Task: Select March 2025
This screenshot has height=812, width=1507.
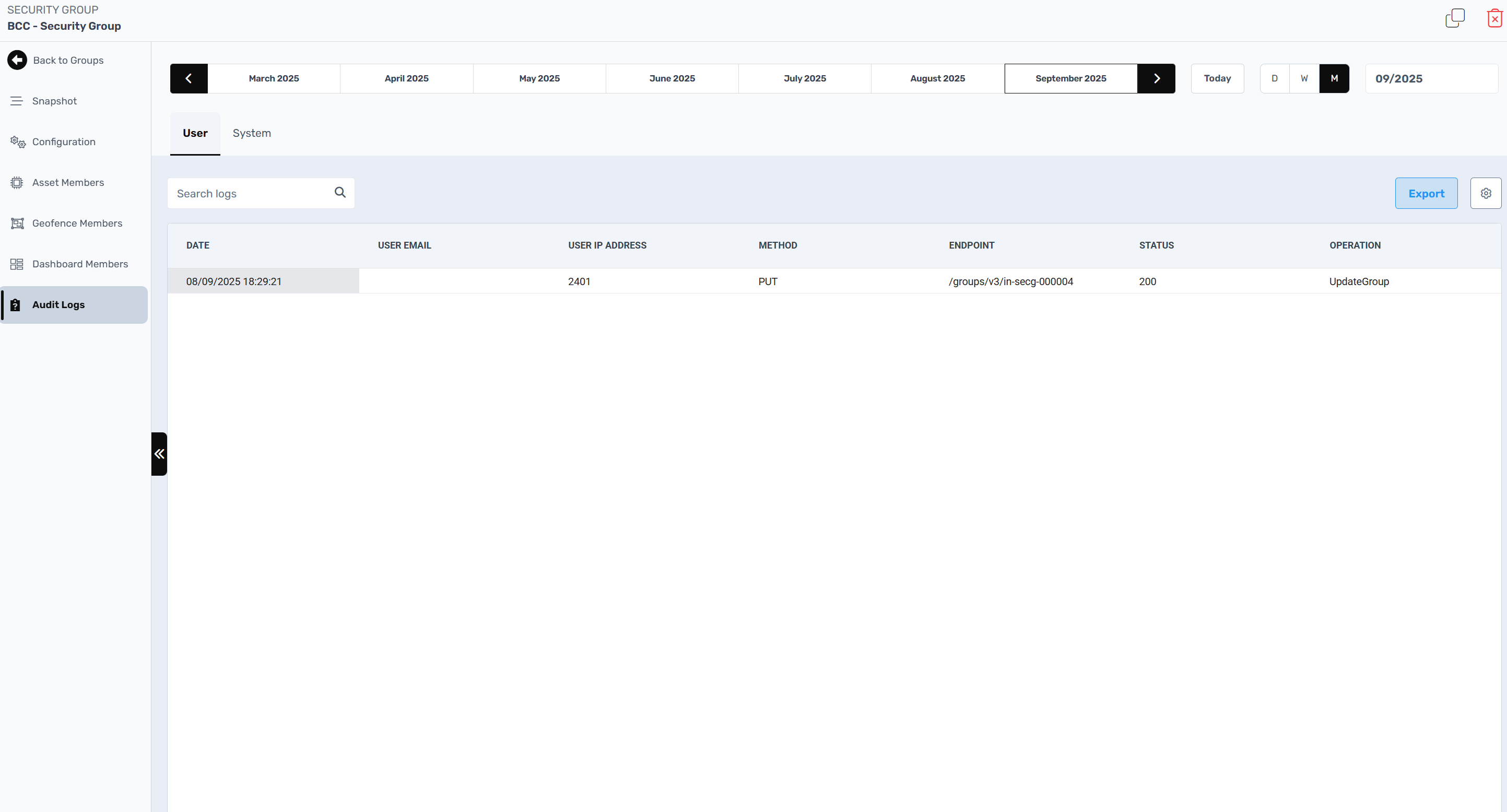Action: pyautogui.click(x=273, y=78)
